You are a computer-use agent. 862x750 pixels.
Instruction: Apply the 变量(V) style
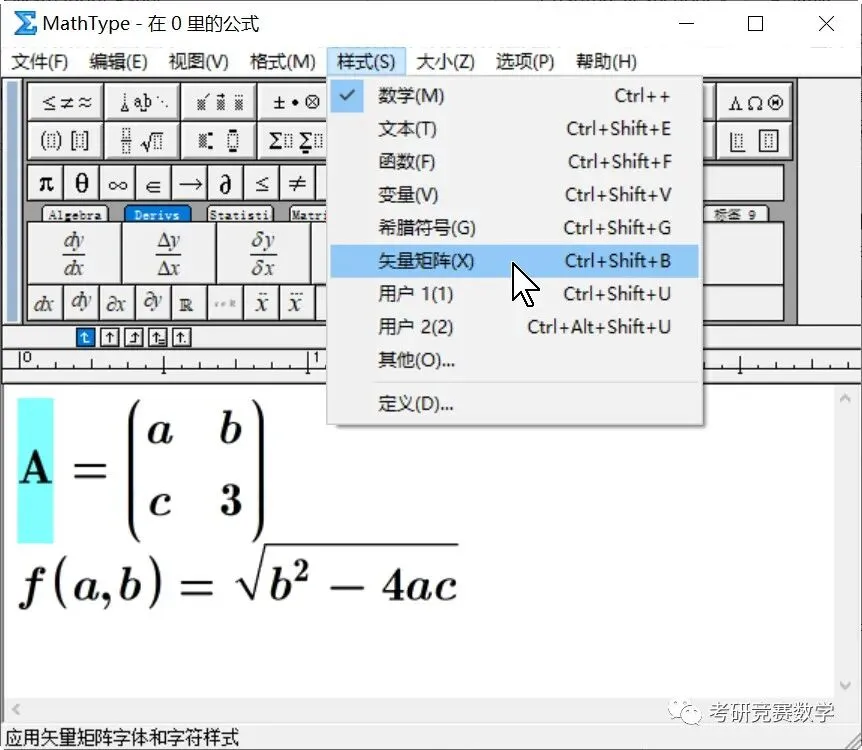pyautogui.click(x=515, y=195)
